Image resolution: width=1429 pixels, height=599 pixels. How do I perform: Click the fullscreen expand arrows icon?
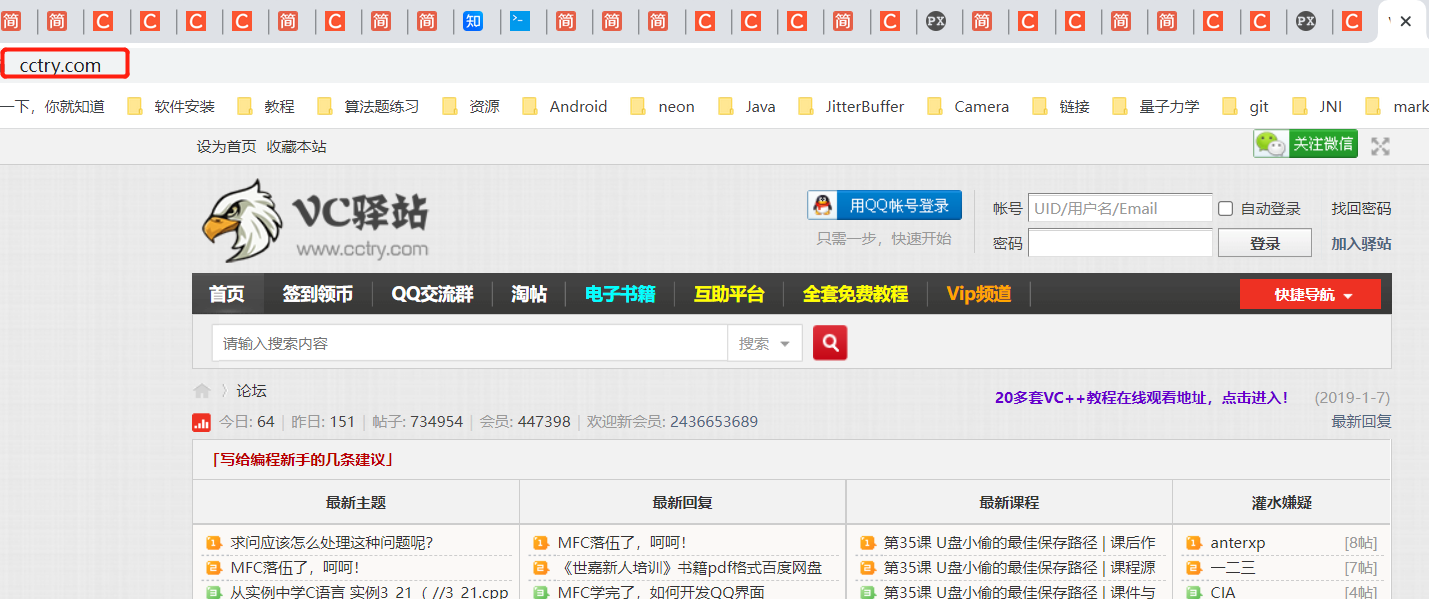[x=1380, y=145]
